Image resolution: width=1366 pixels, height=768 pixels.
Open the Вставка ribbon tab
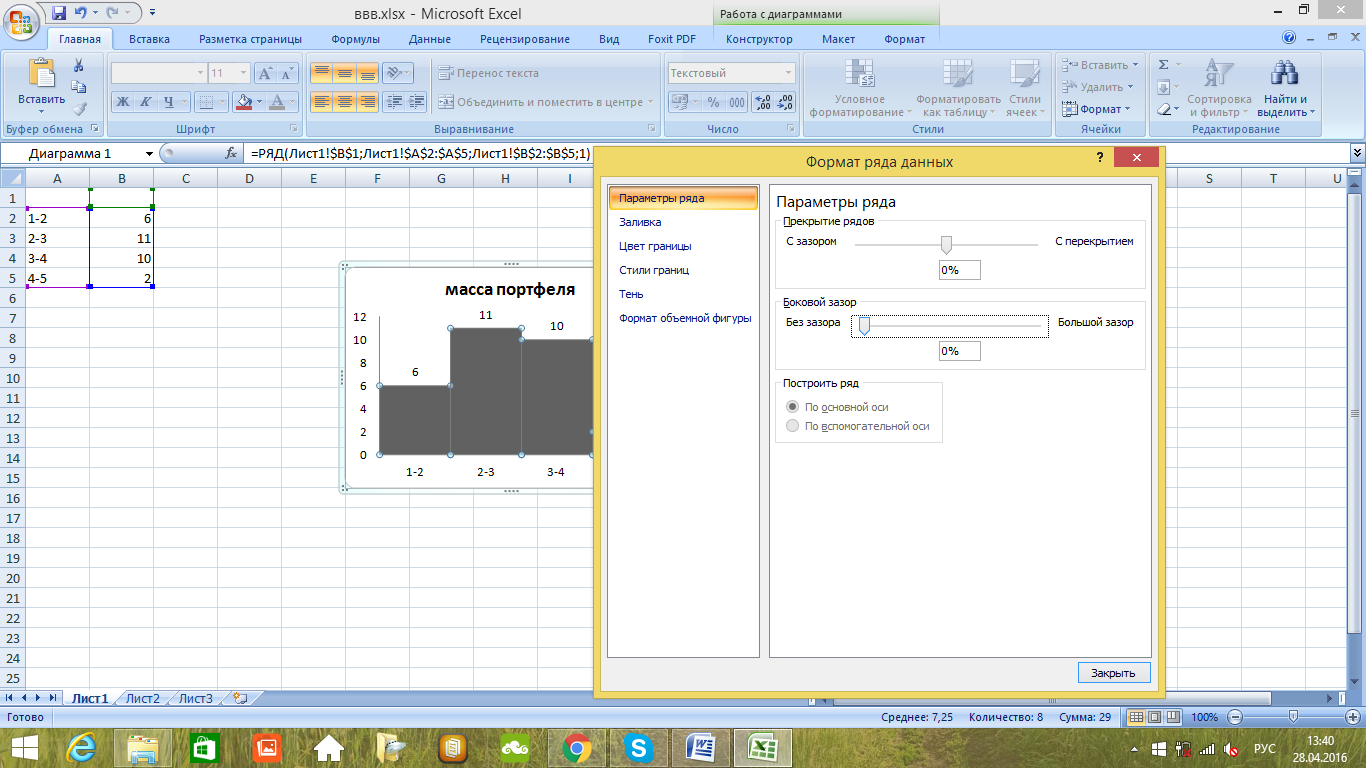click(x=149, y=39)
